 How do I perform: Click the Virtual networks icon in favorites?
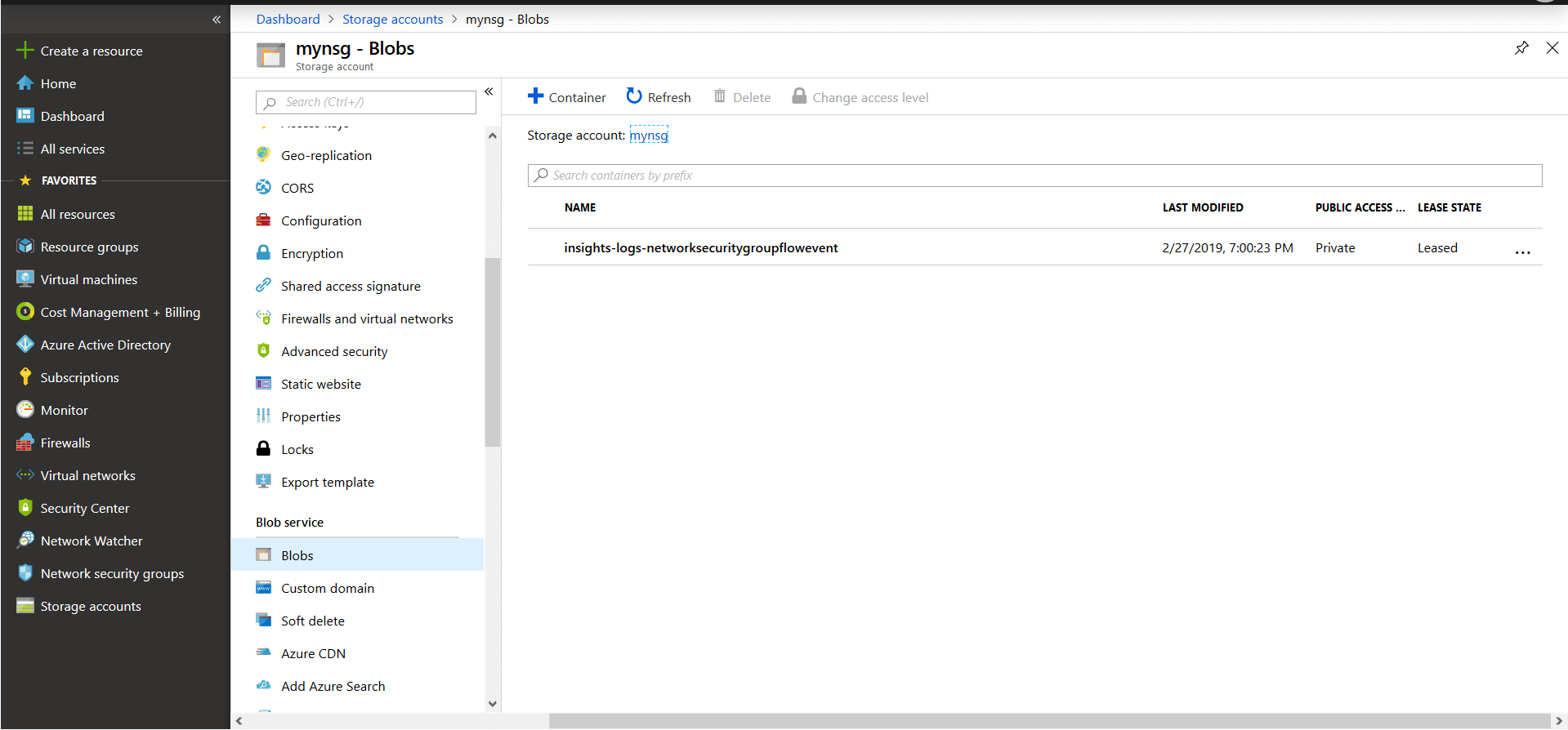tap(25, 475)
